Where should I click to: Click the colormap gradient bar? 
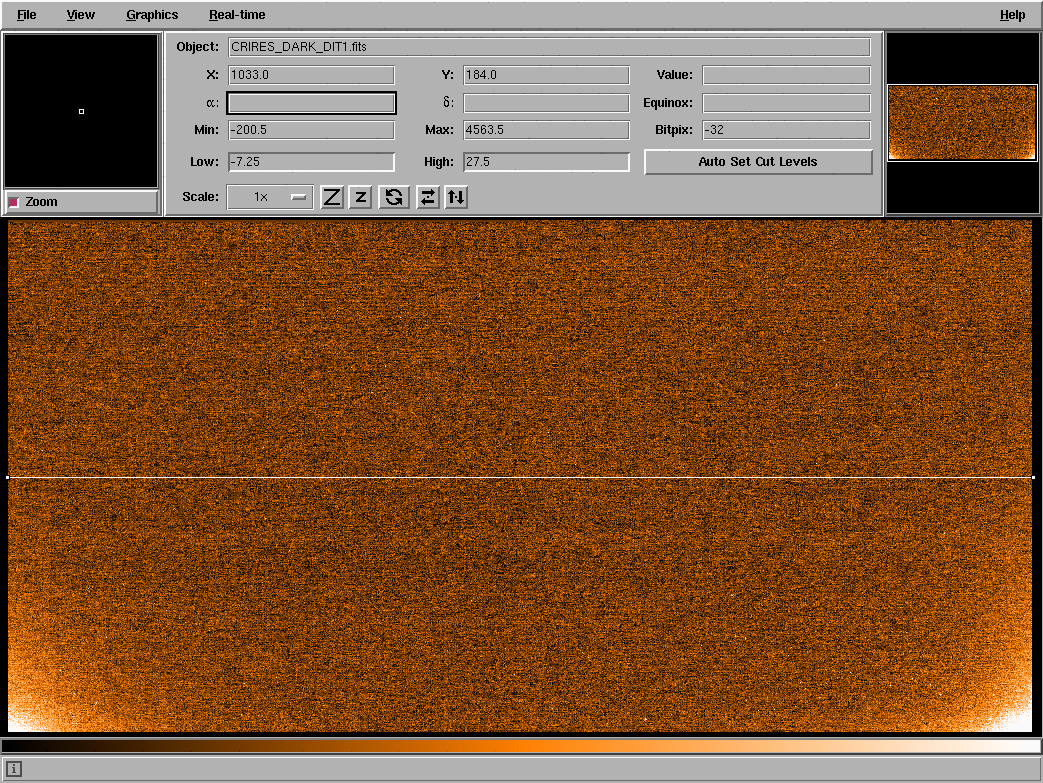[x=522, y=746]
